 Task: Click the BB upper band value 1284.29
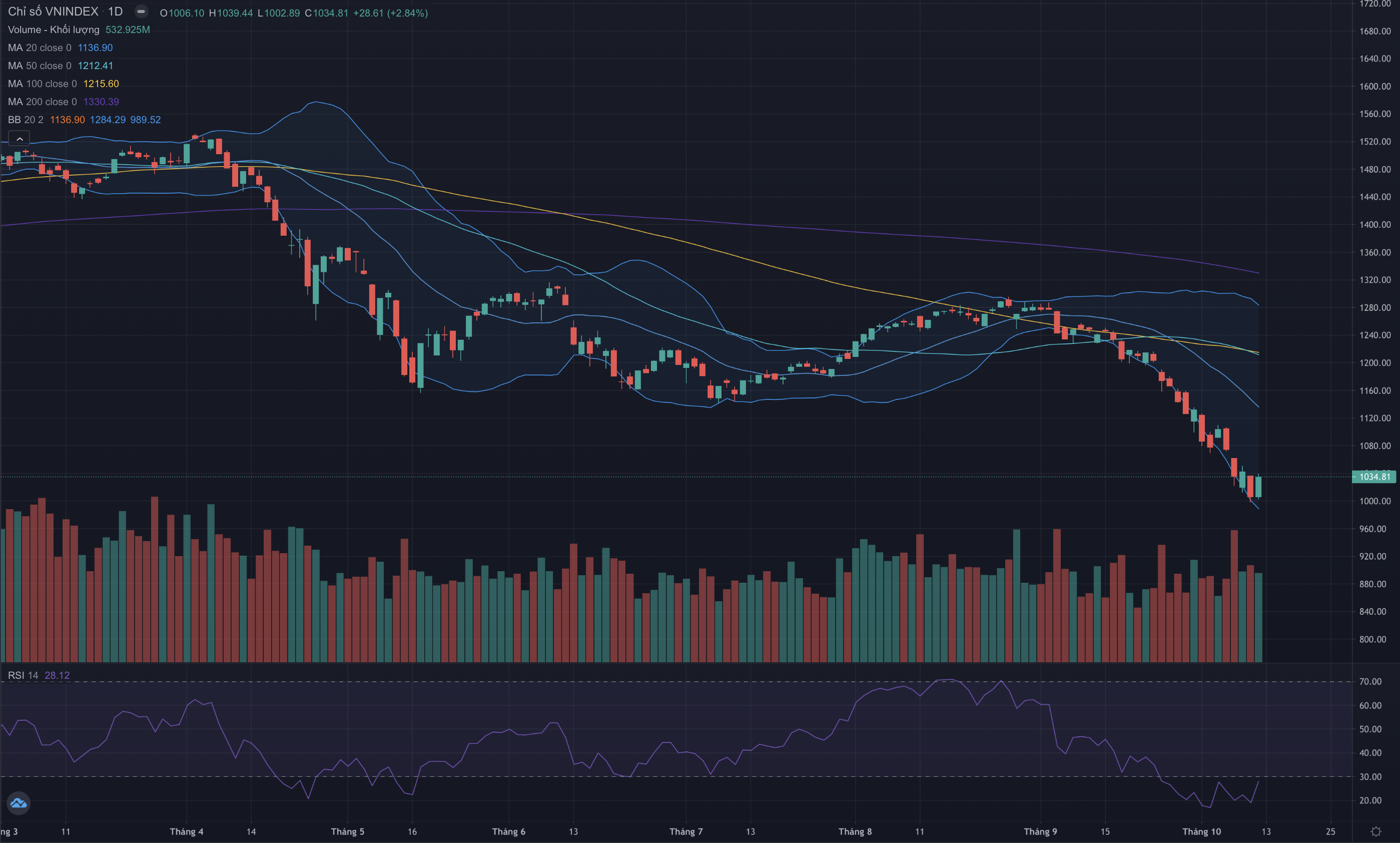coord(108,120)
